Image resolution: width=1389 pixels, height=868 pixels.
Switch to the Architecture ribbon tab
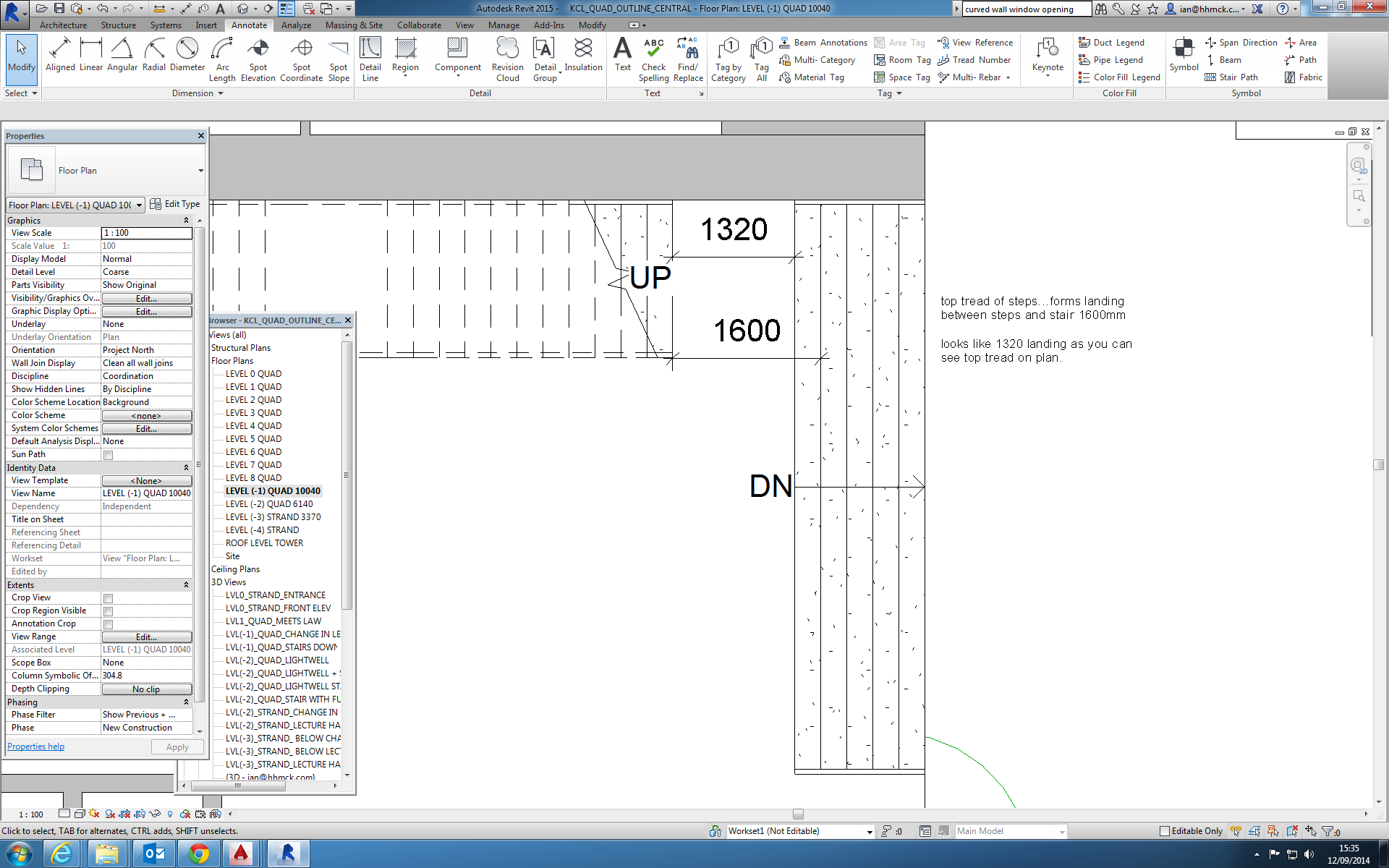(x=63, y=25)
